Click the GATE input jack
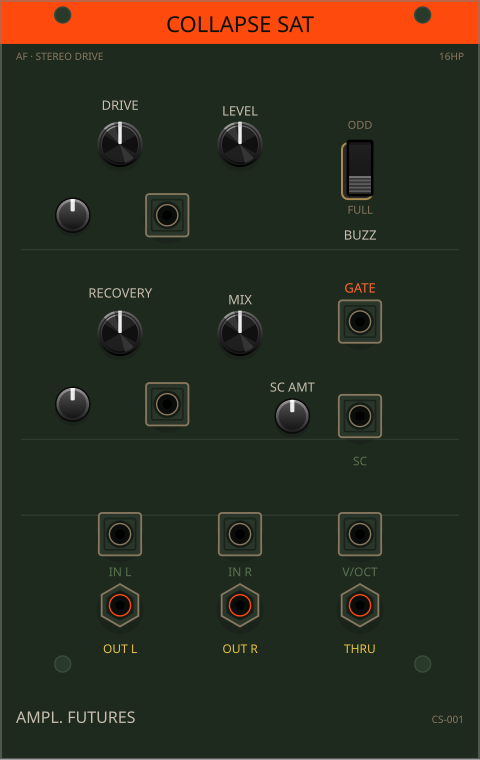 [360, 322]
